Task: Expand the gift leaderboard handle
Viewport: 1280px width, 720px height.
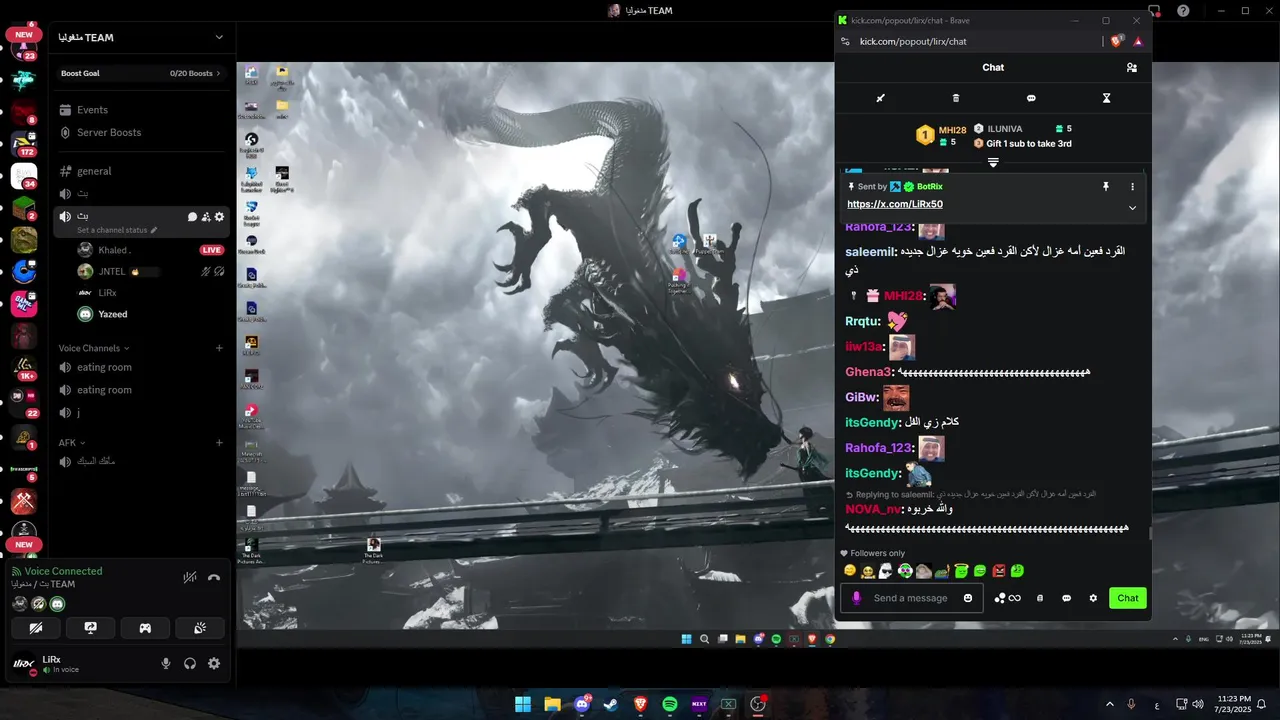Action: pos(993,162)
